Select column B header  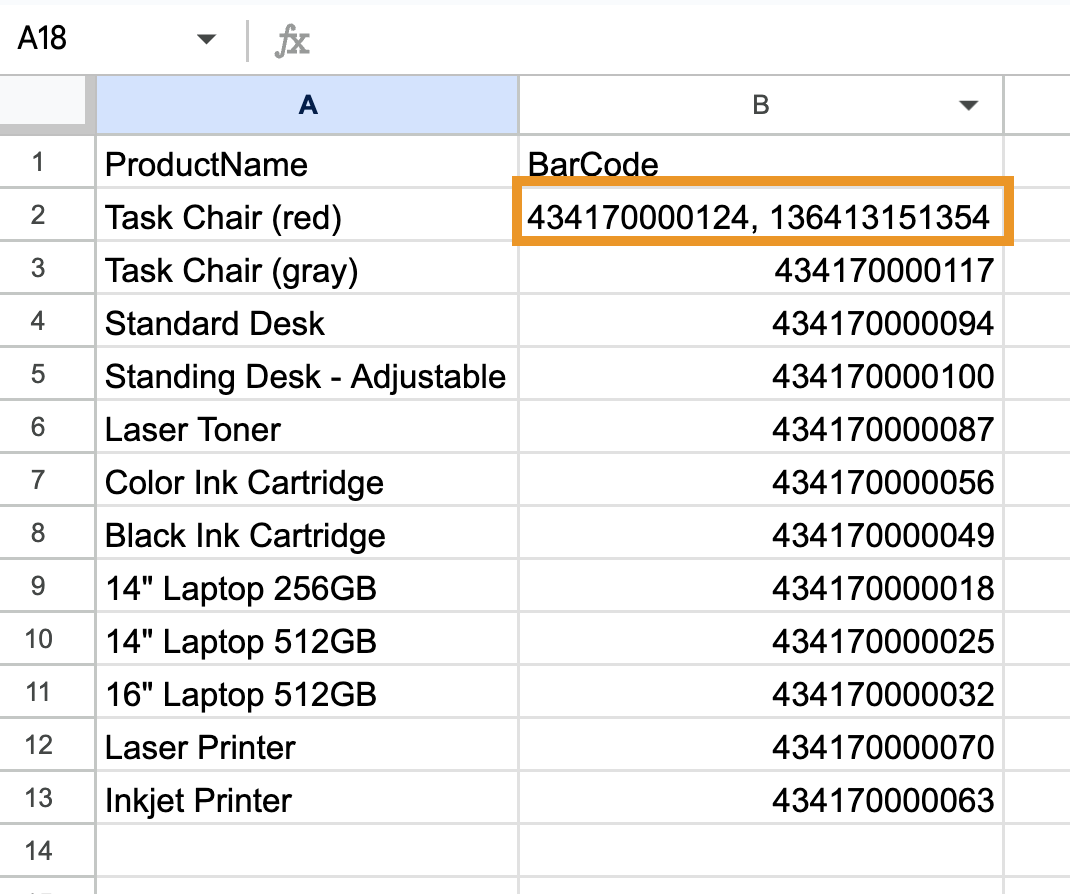pyautogui.click(x=760, y=105)
